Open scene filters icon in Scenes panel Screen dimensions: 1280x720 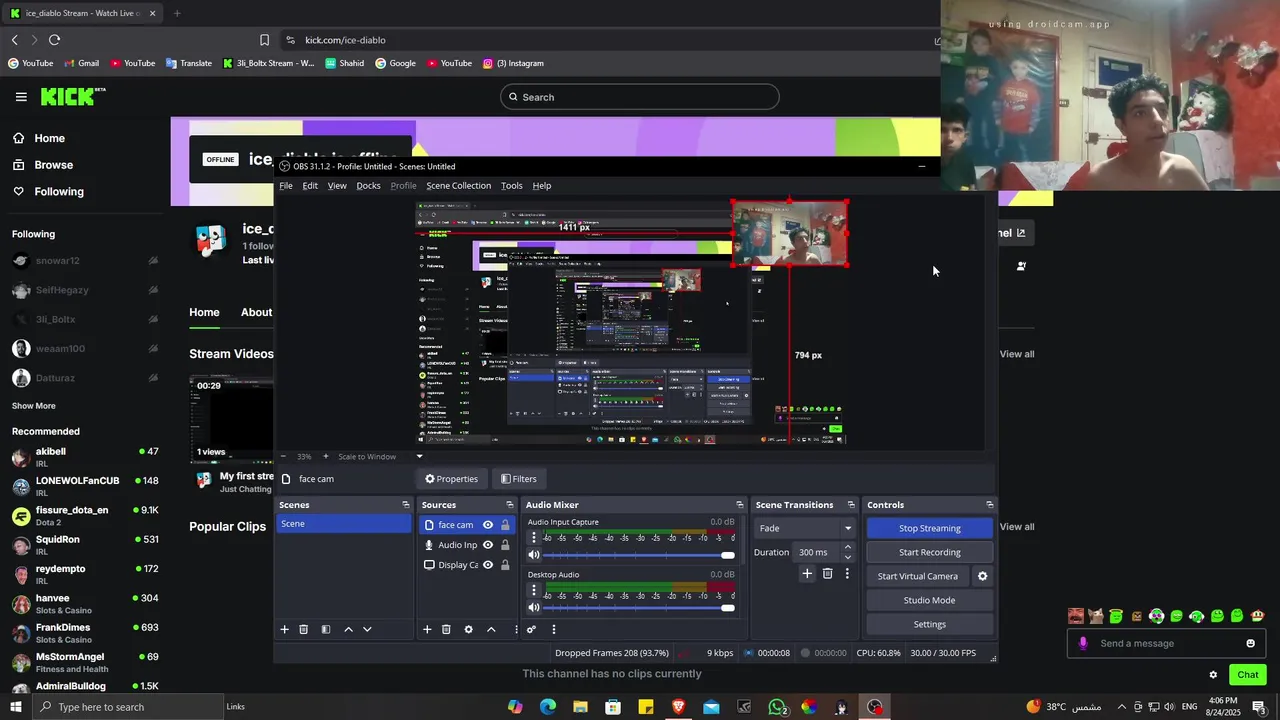[x=325, y=629]
